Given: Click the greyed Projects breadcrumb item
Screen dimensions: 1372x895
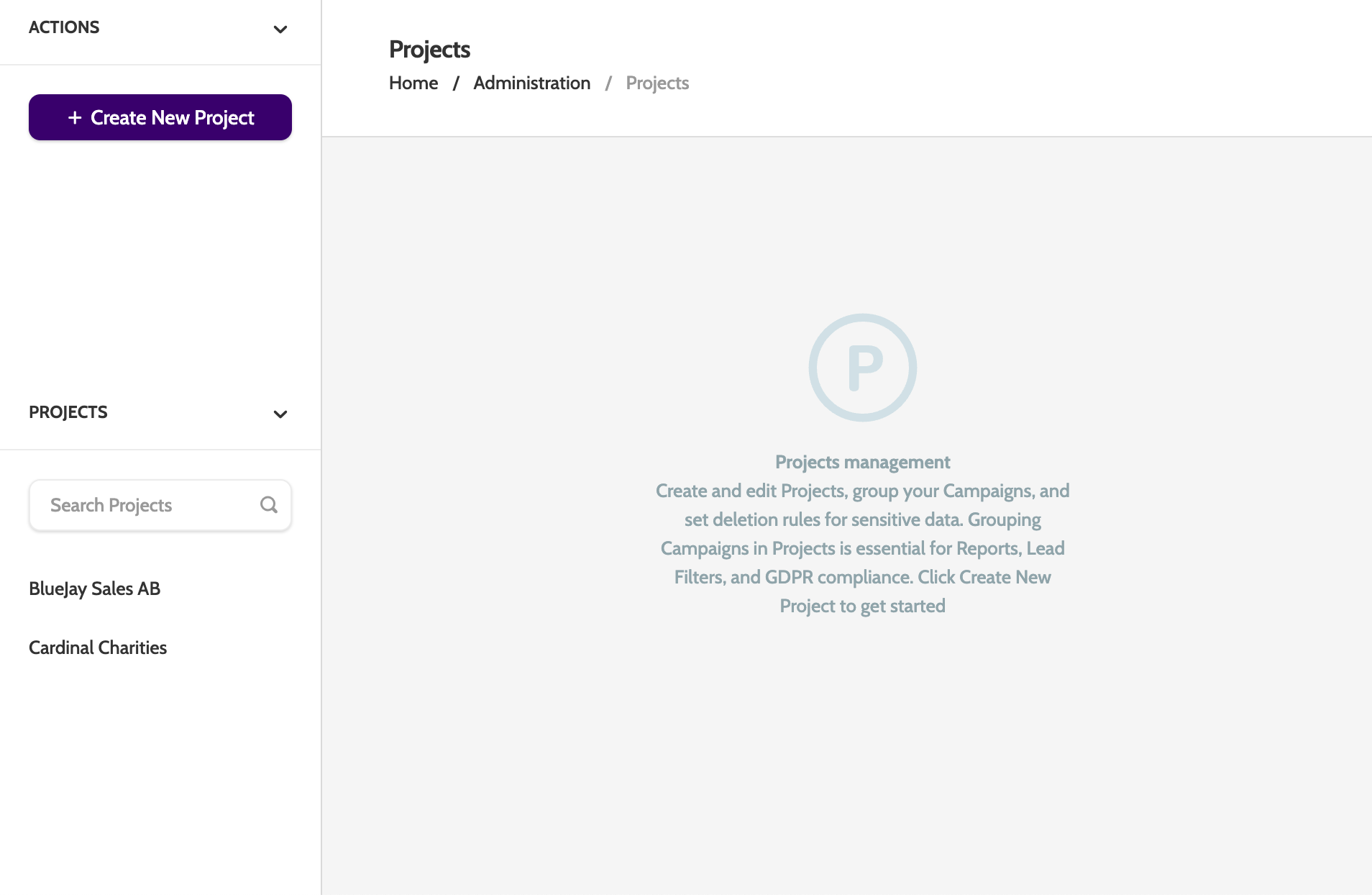Looking at the screenshot, I should 657,83.
